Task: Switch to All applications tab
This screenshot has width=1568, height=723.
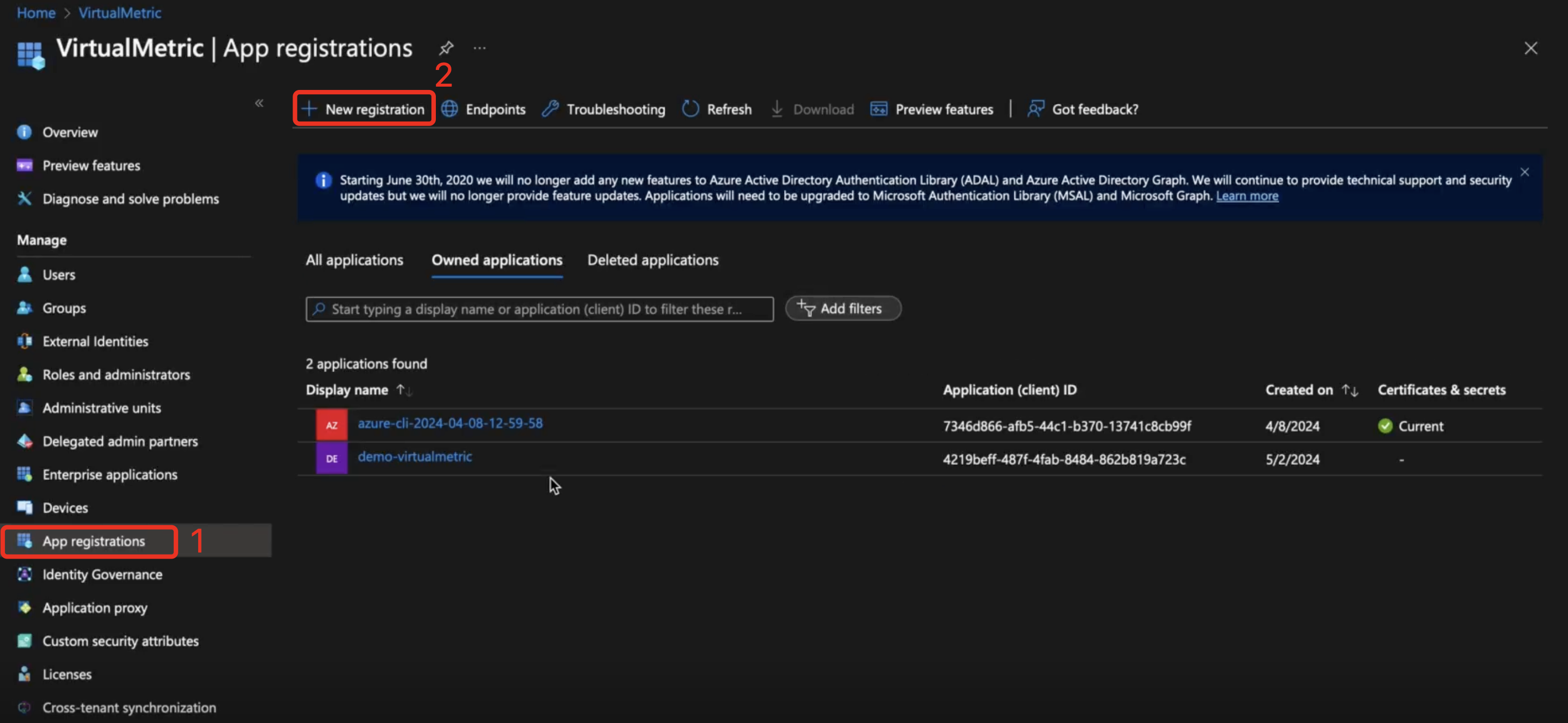Action: coord(354,260)
